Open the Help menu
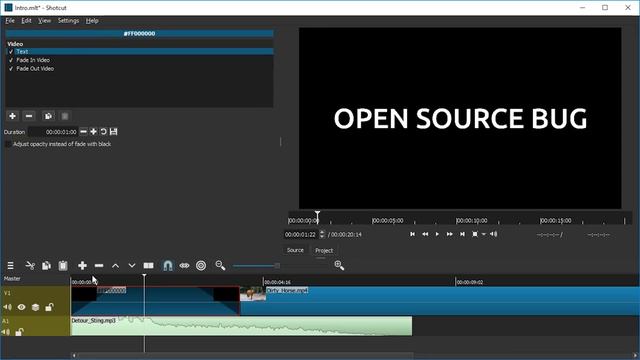640x360 pixels. [92, 21]
